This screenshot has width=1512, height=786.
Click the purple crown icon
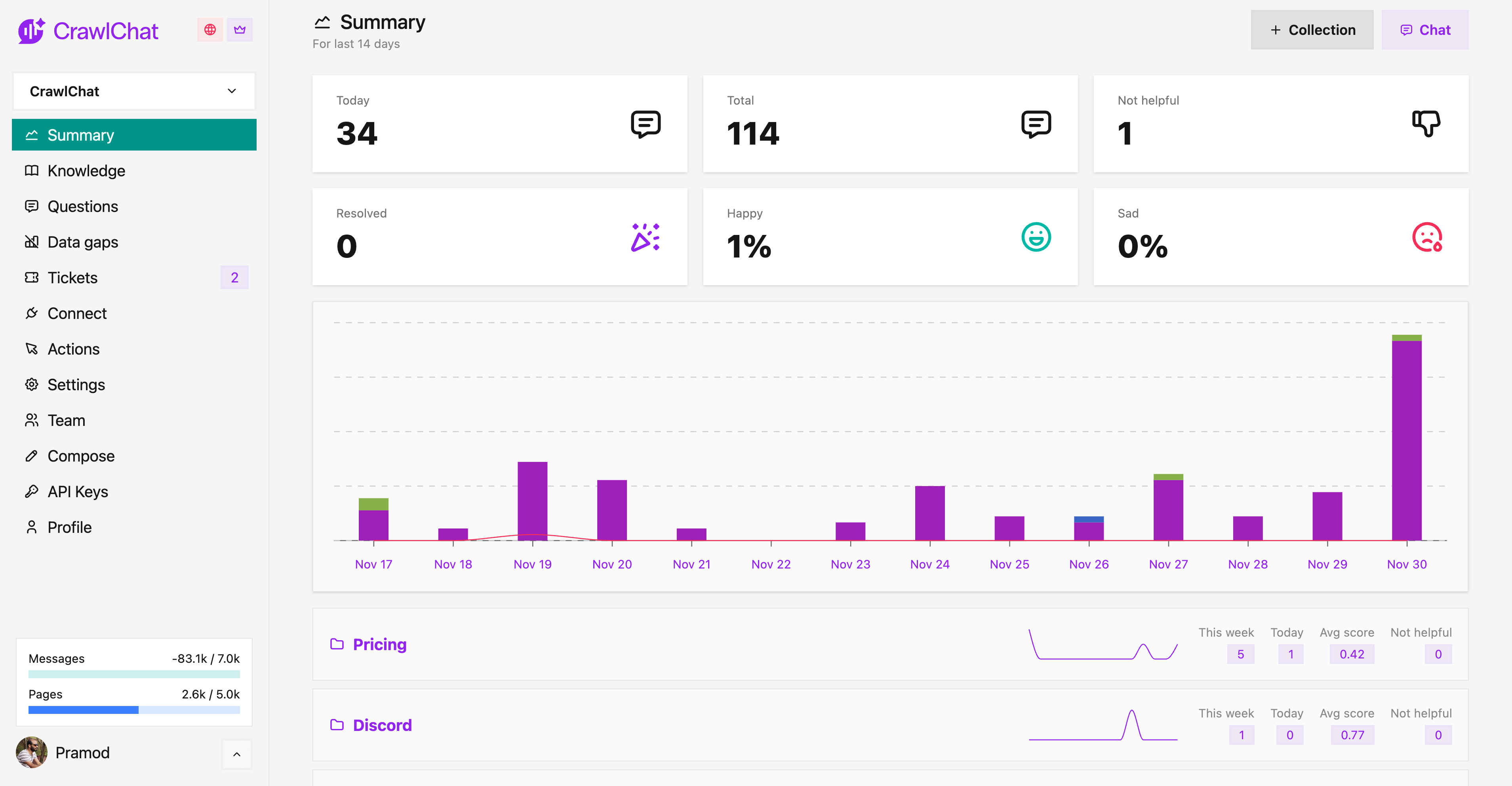point(240,30)
